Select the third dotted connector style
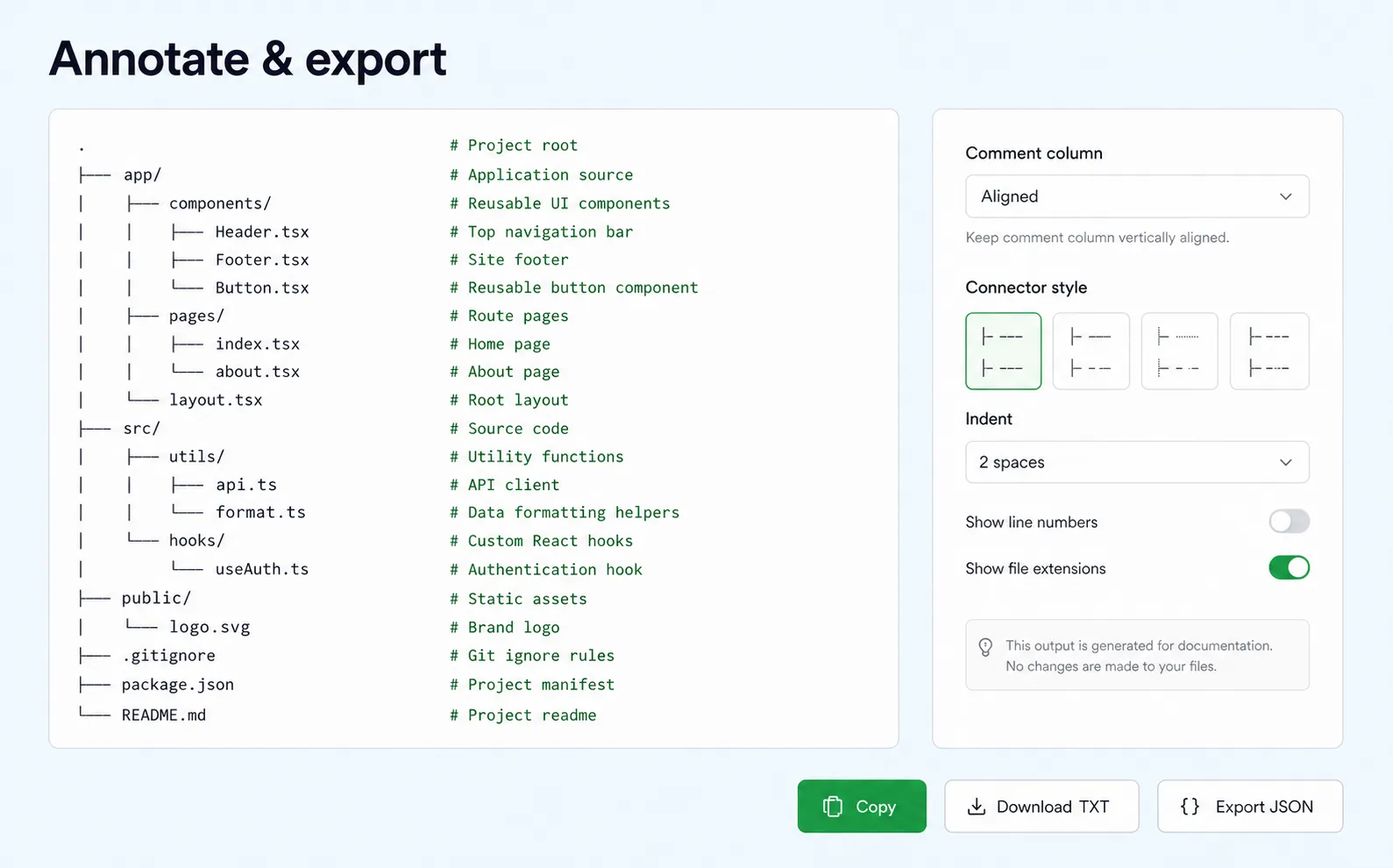 pos(1179,351)
